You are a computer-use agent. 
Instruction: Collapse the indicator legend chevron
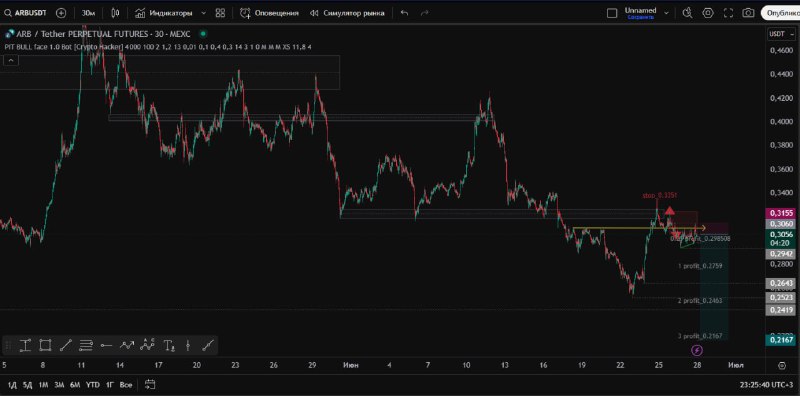pyautogui.click(x=11, y=60)
